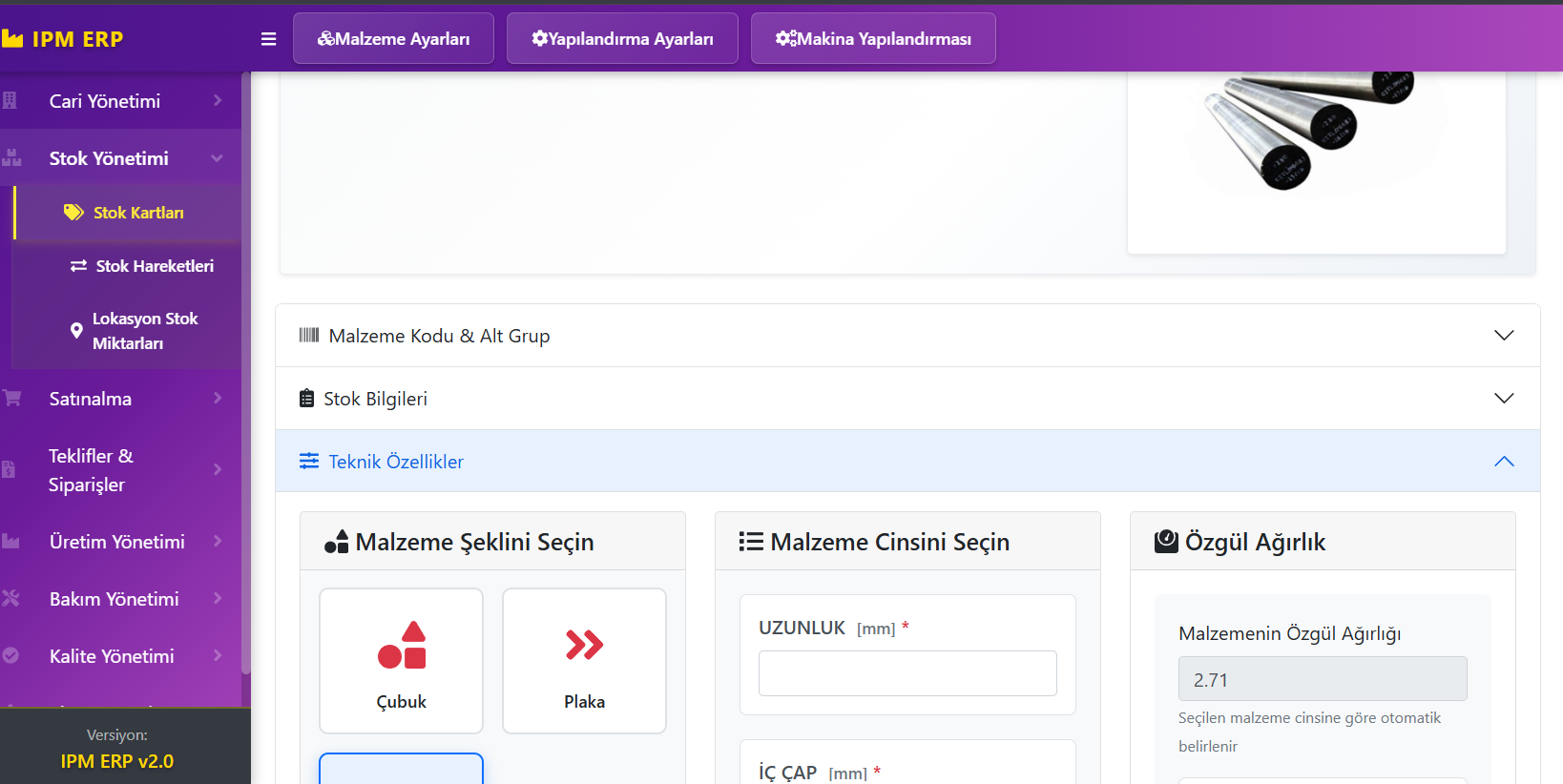Select Çubuk material shape card
This screenshot has height=784, width=1563.
click(401, 661)
